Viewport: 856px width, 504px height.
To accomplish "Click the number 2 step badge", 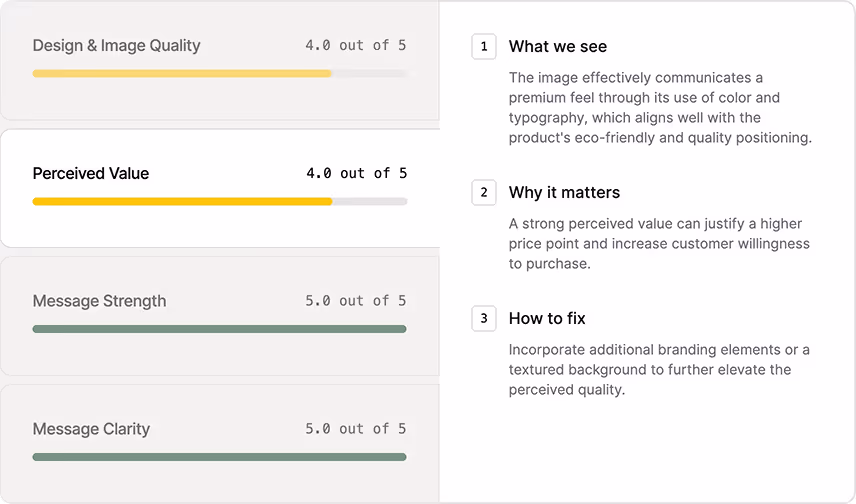I will pos(484,193).
